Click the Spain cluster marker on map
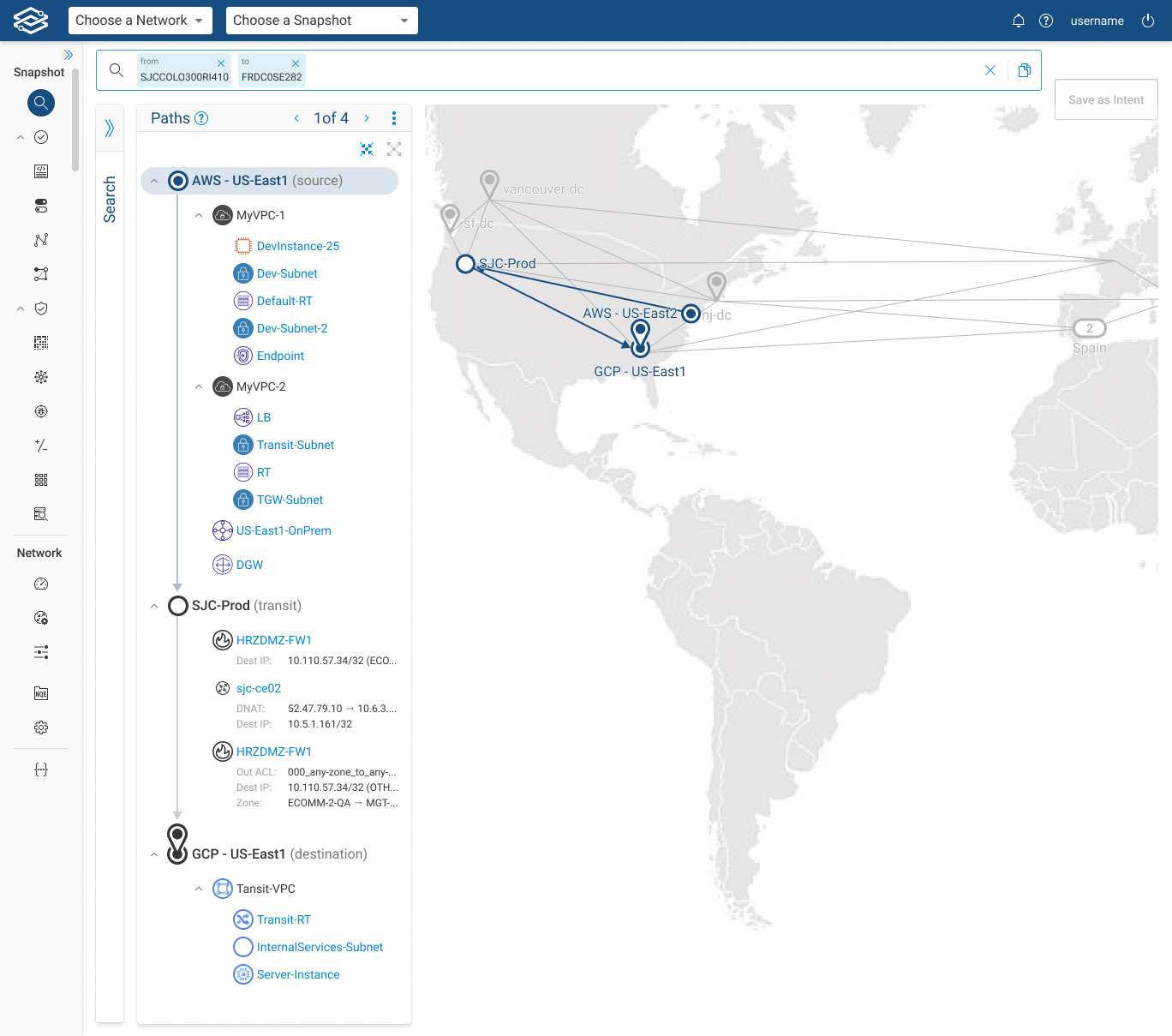This screenshot has height=1036, width=1172. [x=1089, y=328]
